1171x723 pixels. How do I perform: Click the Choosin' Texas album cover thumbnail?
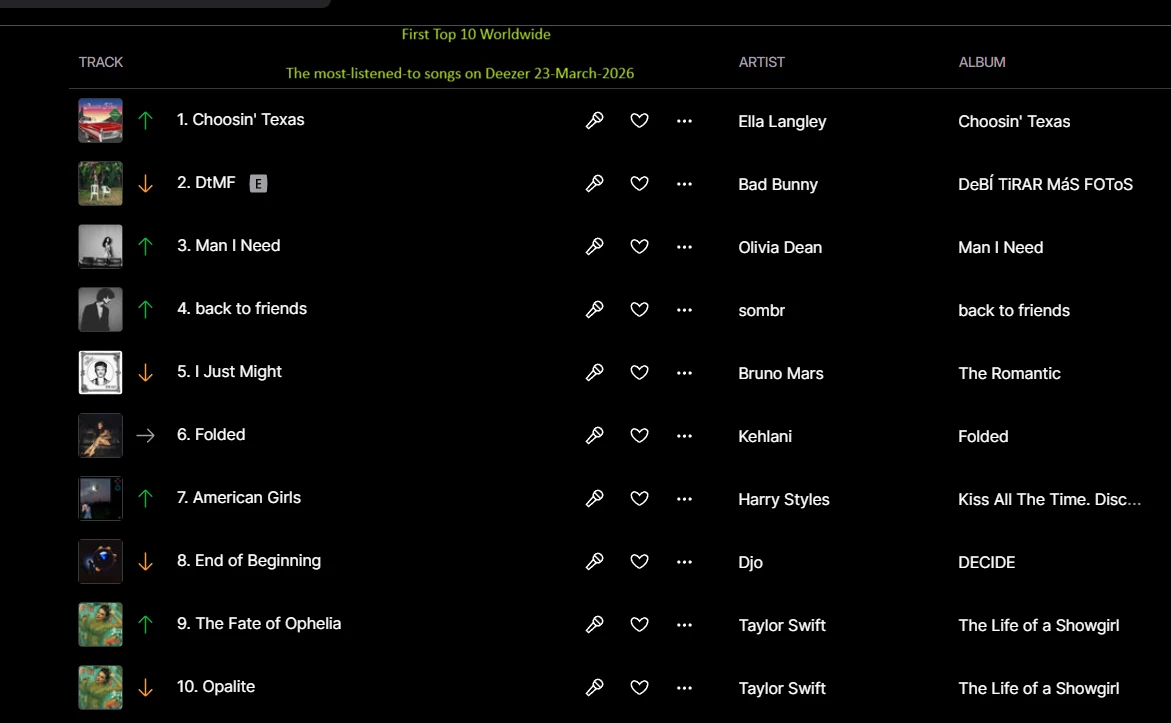tap(101, 120)
